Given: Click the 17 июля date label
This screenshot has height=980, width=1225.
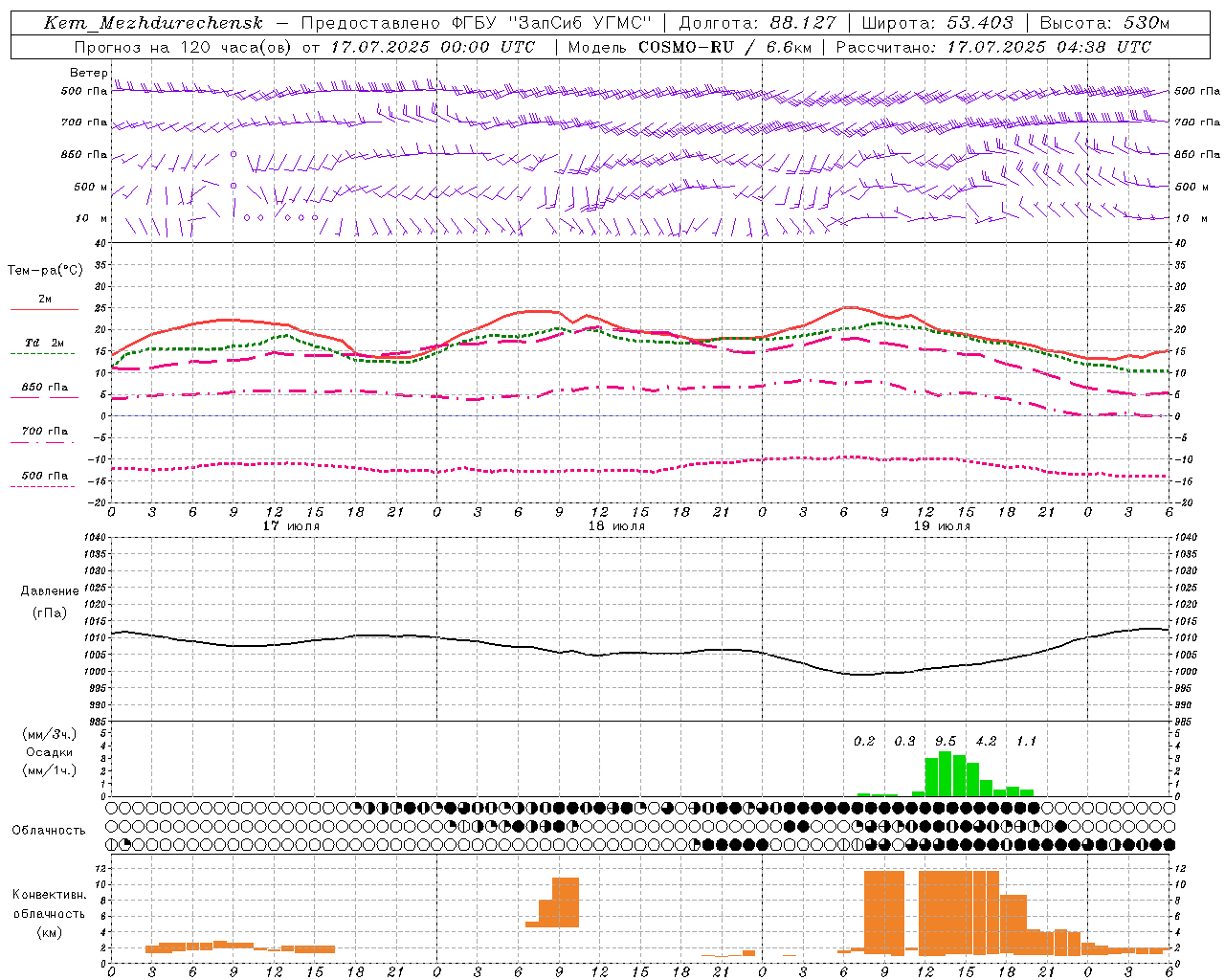Looking at the screenshot, I should 291,526.
